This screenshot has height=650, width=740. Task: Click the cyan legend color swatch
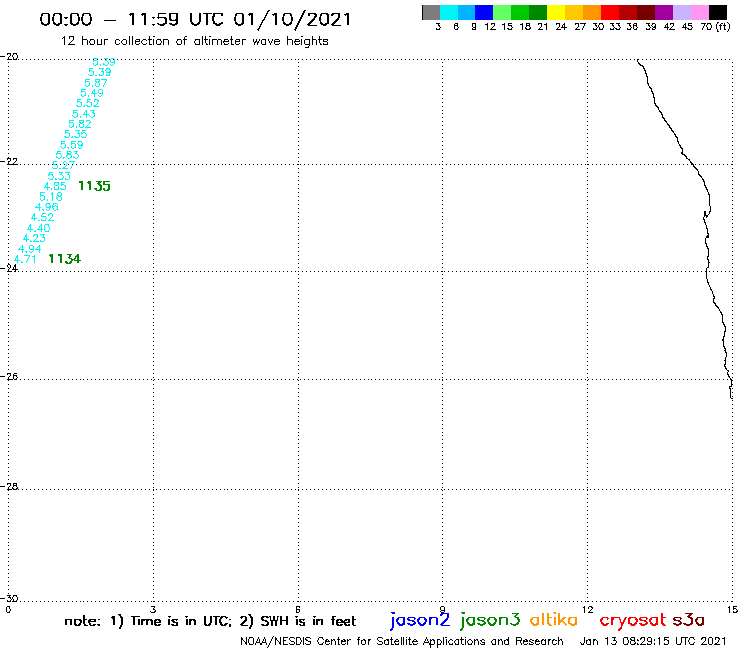point(449,12)
